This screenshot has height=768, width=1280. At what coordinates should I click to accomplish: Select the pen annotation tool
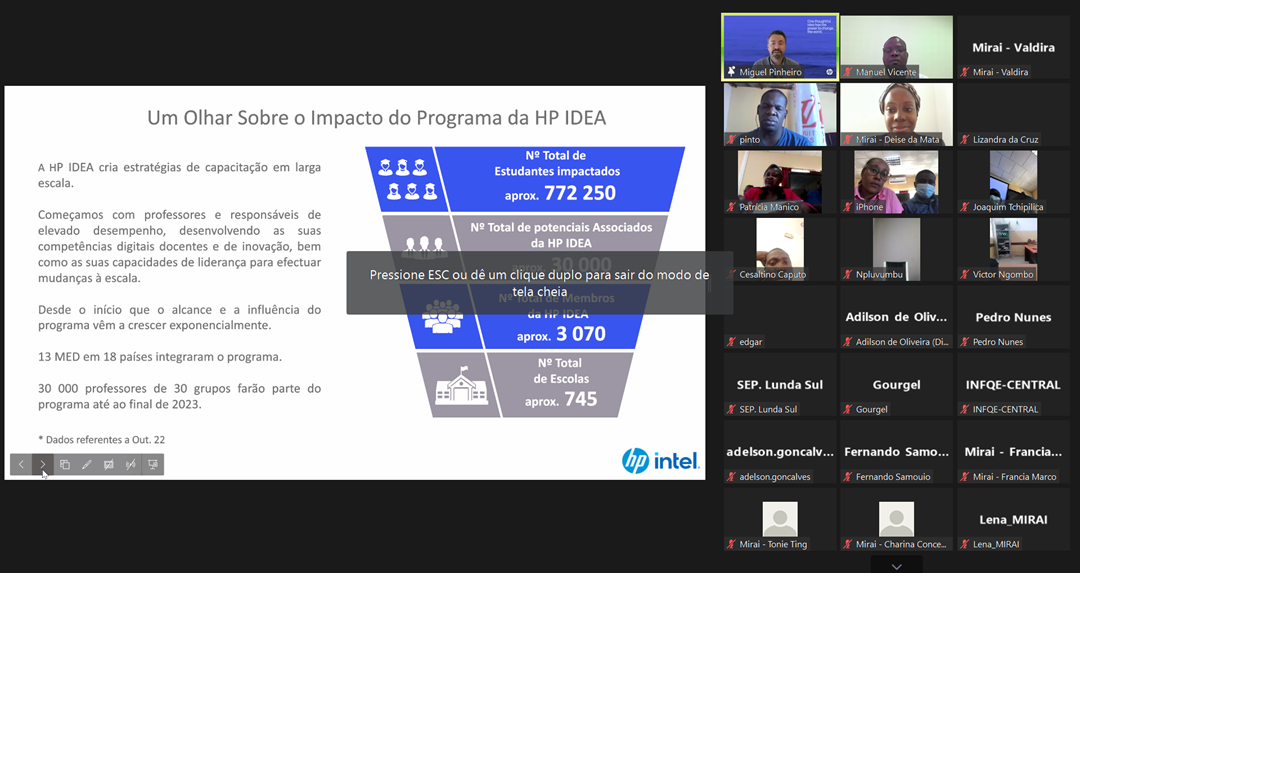pyautogui.click(x=87, y=465)
